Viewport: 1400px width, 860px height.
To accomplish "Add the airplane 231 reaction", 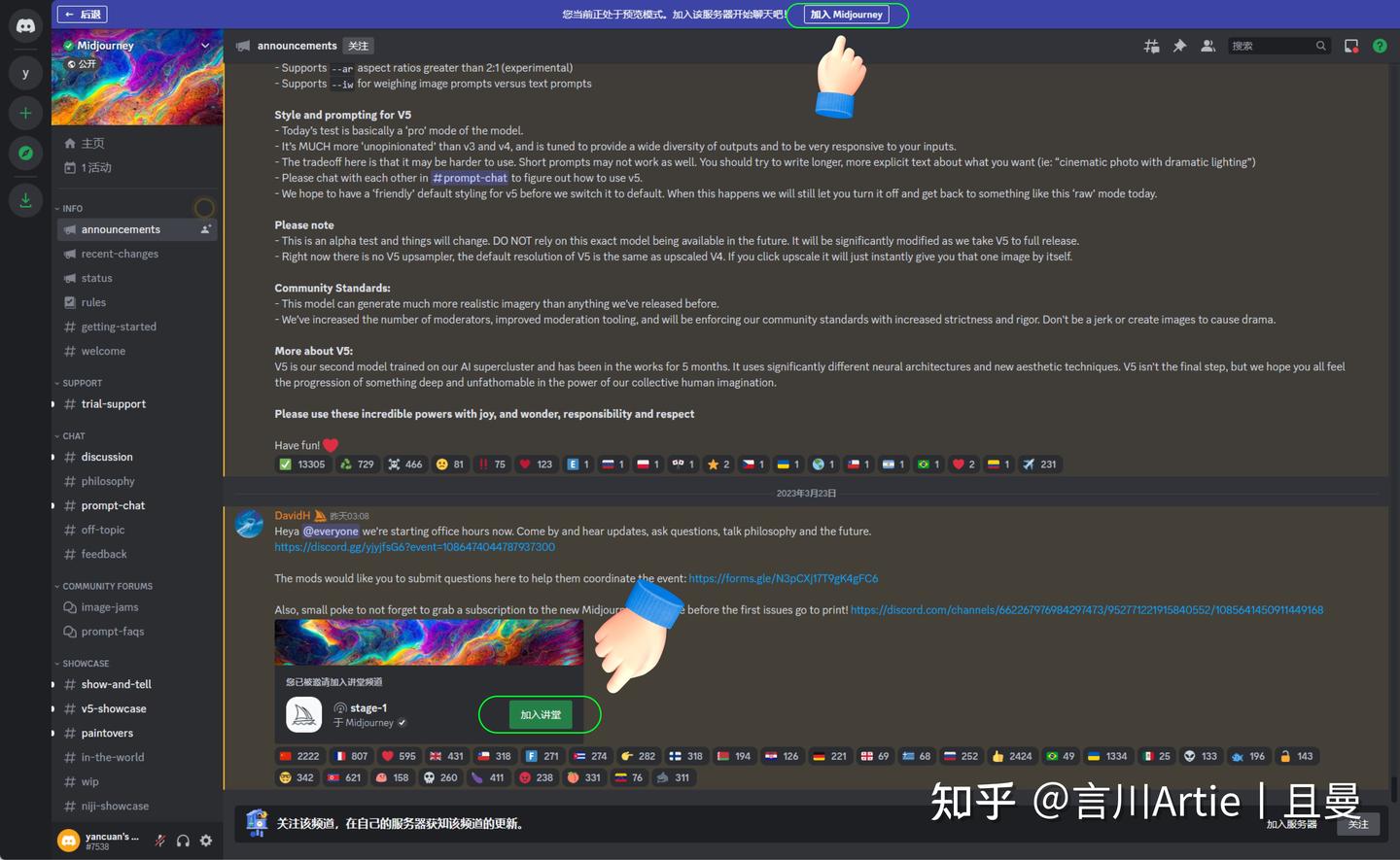I will [x=1039, y=464].
